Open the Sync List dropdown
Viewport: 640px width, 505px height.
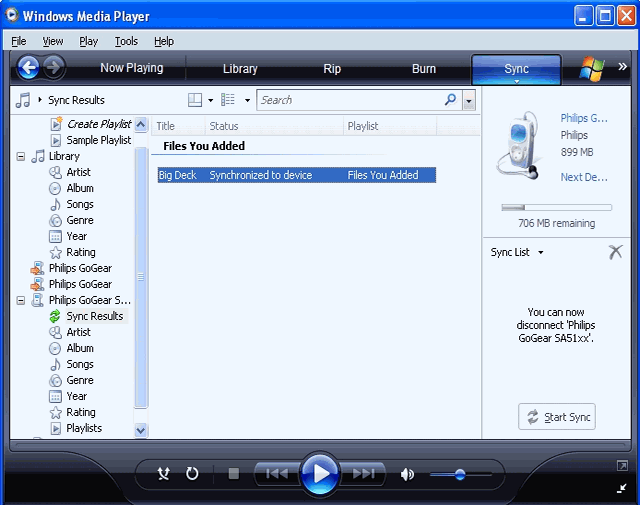tap(541, 252)
